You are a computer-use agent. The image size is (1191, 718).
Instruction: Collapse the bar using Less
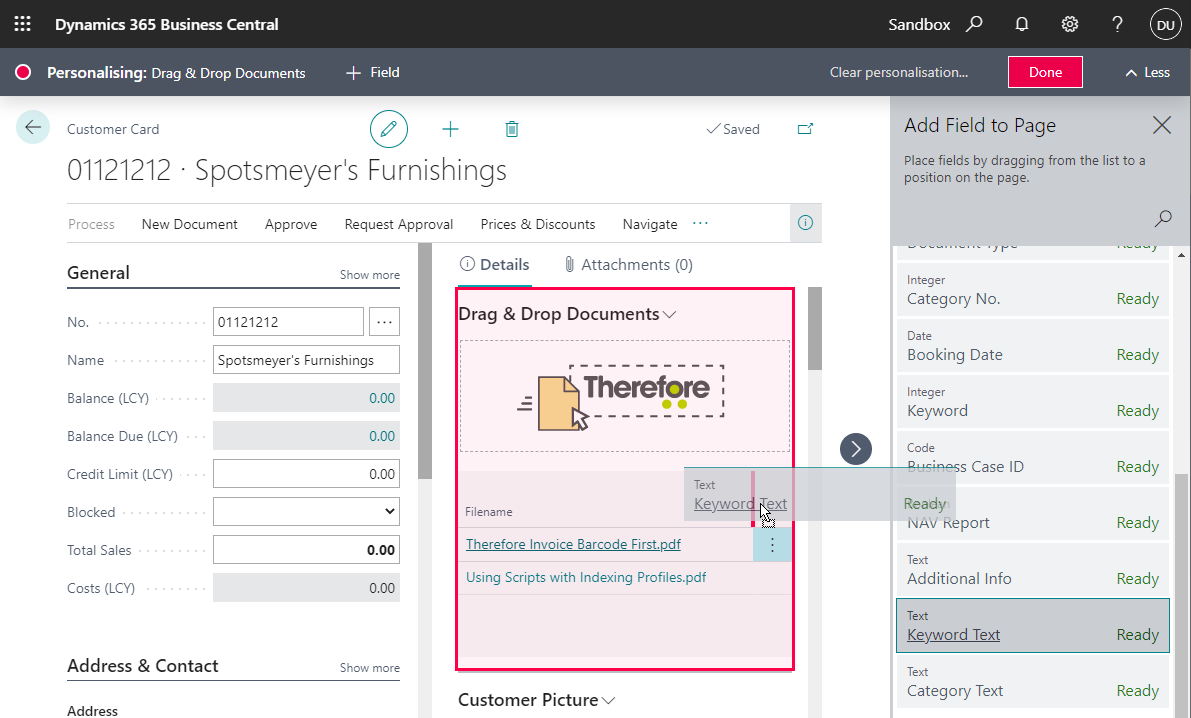tap(1147, 72)
